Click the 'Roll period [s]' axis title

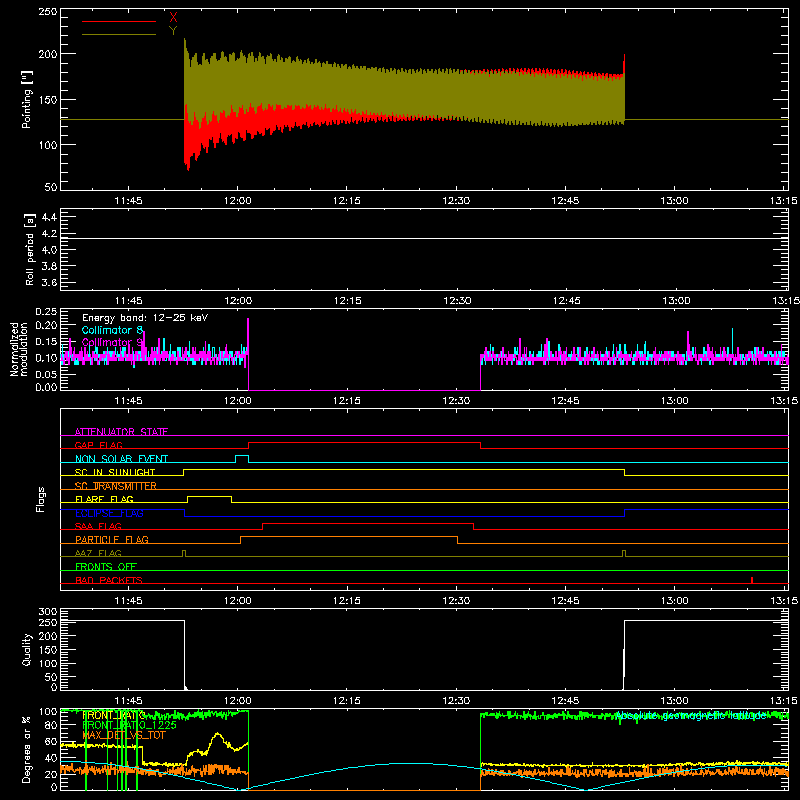pos(29,249)
